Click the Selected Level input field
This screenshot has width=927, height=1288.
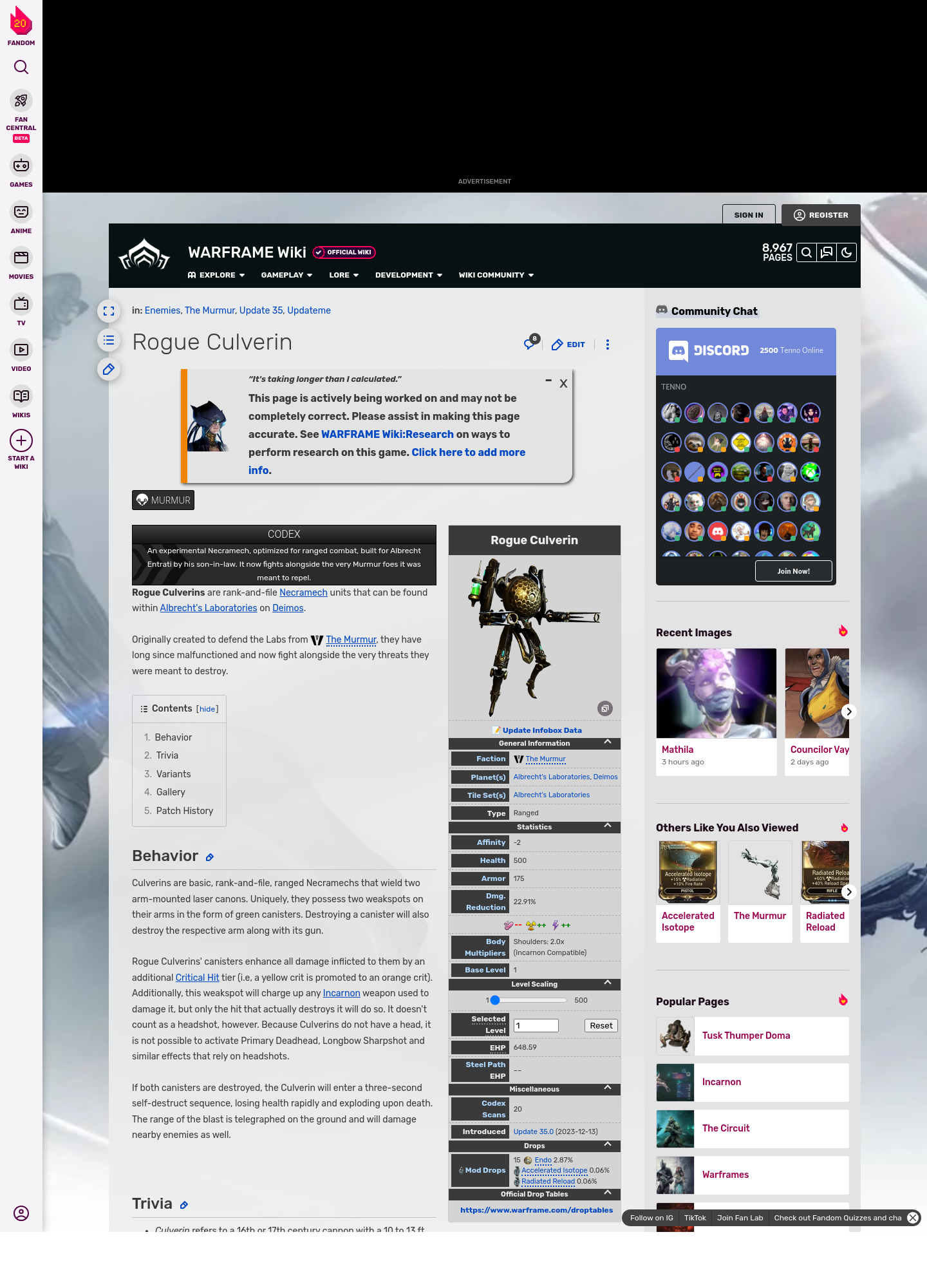click(x=536, y=1026)
